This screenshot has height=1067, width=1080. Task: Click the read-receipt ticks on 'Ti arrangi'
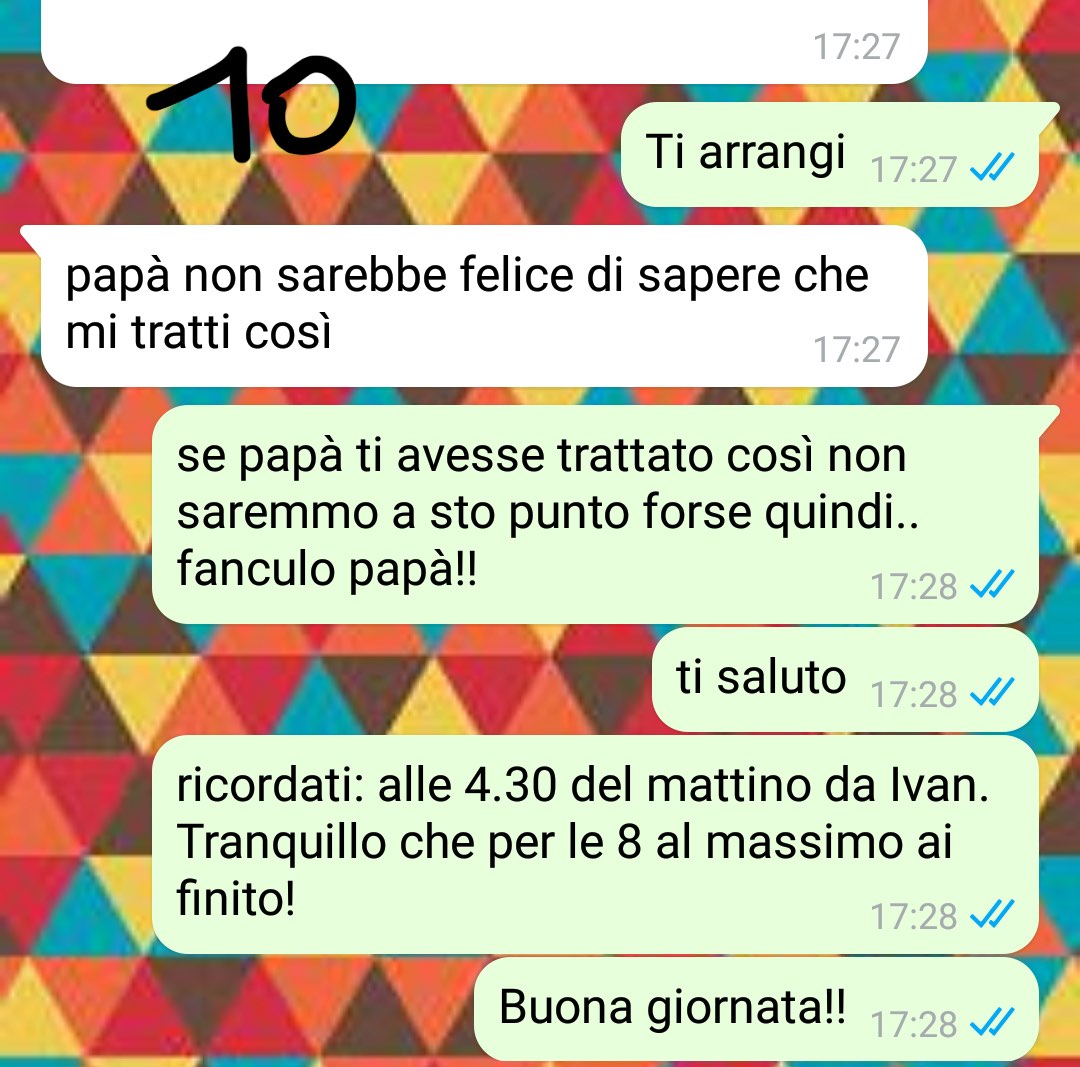pyautogui.click(x=992, y=166)
